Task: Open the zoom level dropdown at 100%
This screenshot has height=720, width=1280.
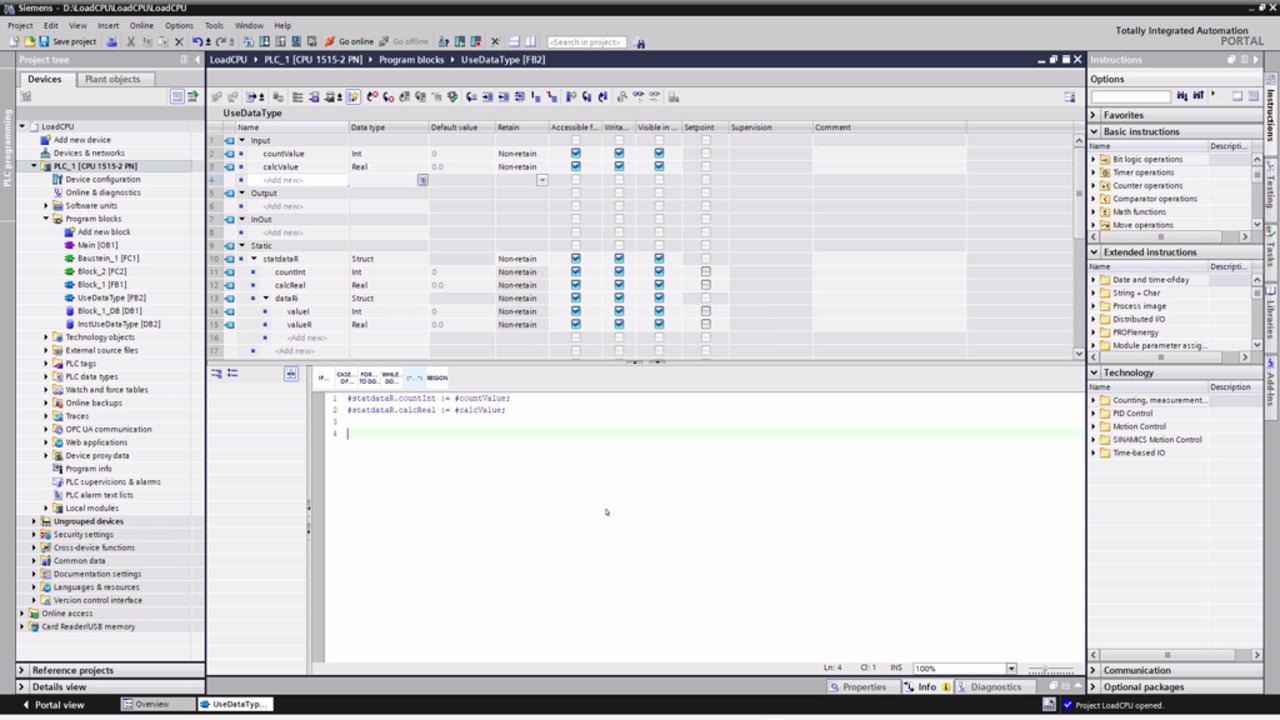Action: (x=1011, y=668)
